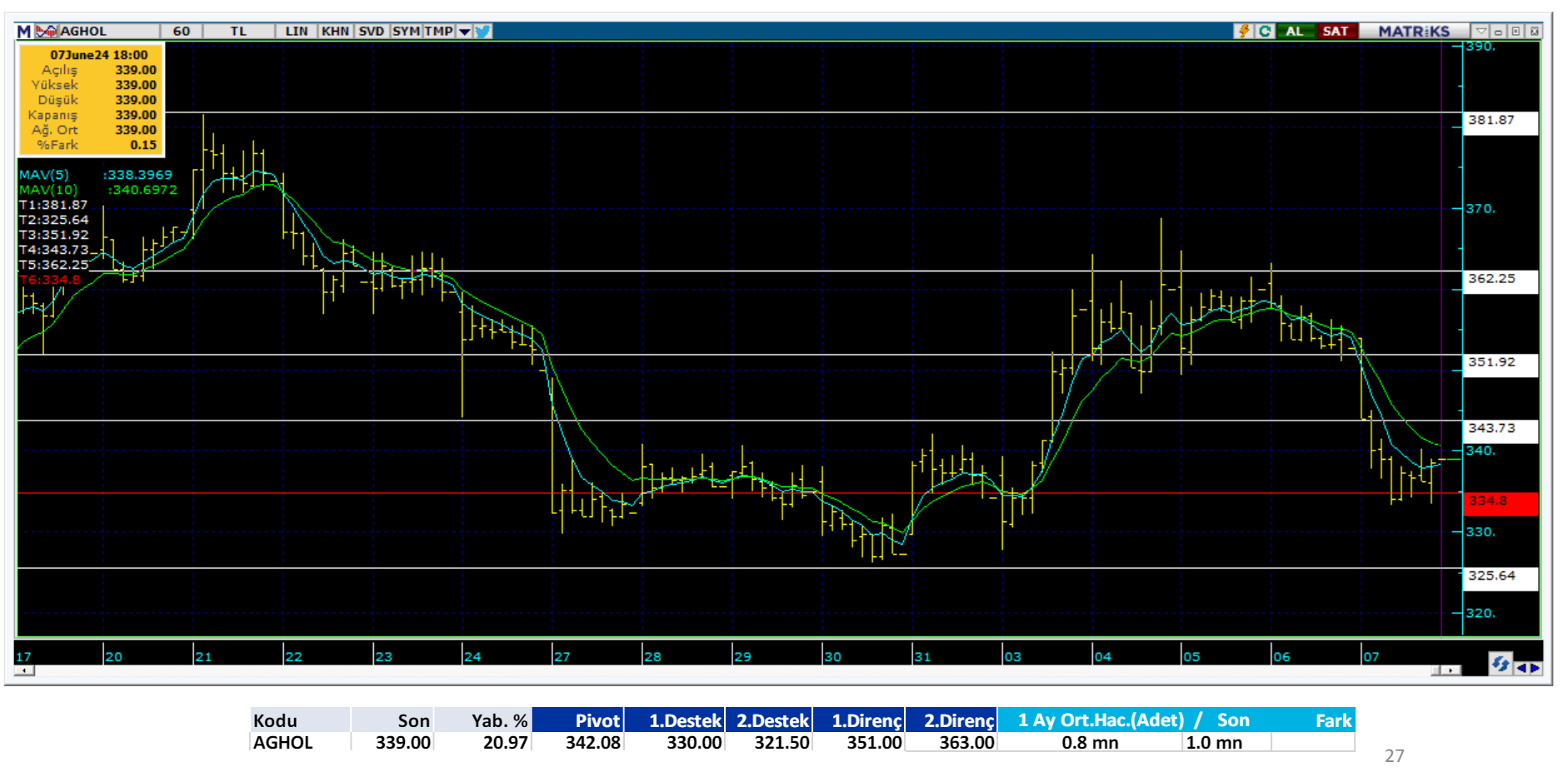
Task: Click the T5:362.25 trend line label
Action: [53, 265]
